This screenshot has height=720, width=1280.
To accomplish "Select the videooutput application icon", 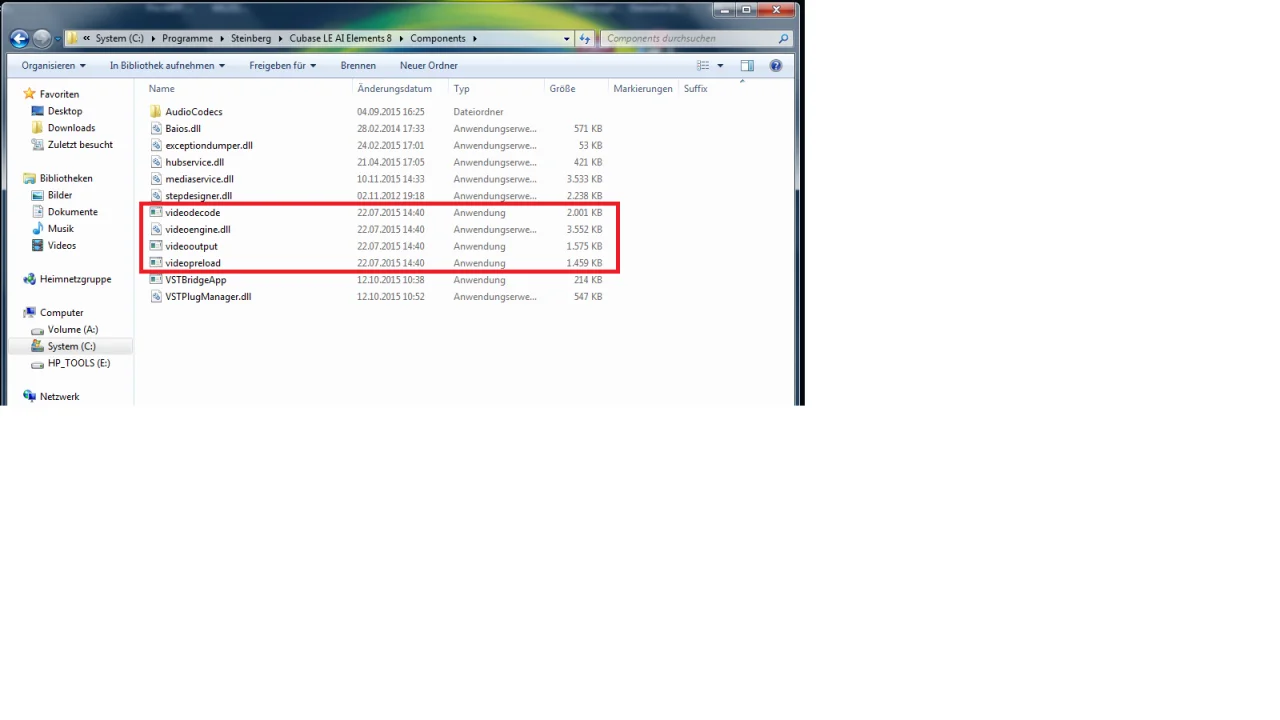I will 155,246.
